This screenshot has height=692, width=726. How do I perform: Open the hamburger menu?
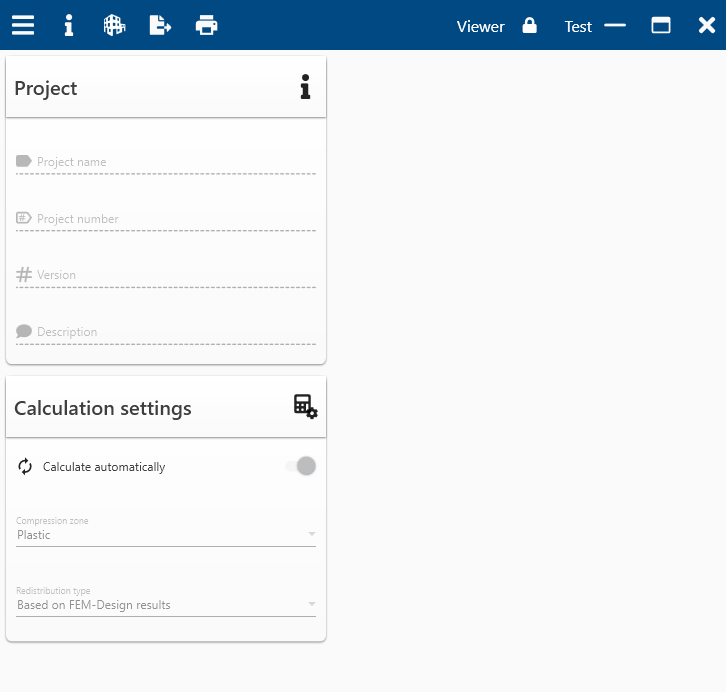[x=23, y=25]
